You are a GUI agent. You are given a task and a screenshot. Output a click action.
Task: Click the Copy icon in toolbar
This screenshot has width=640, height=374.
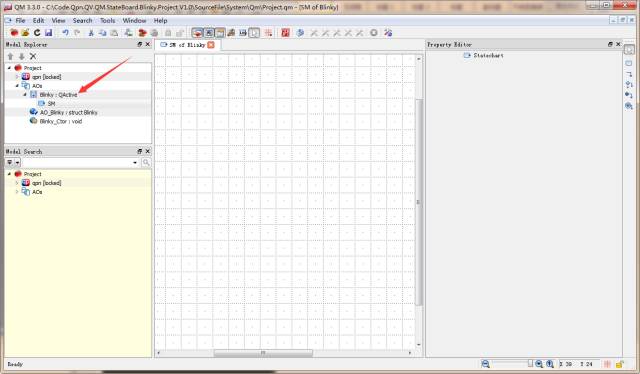[102, 33]
